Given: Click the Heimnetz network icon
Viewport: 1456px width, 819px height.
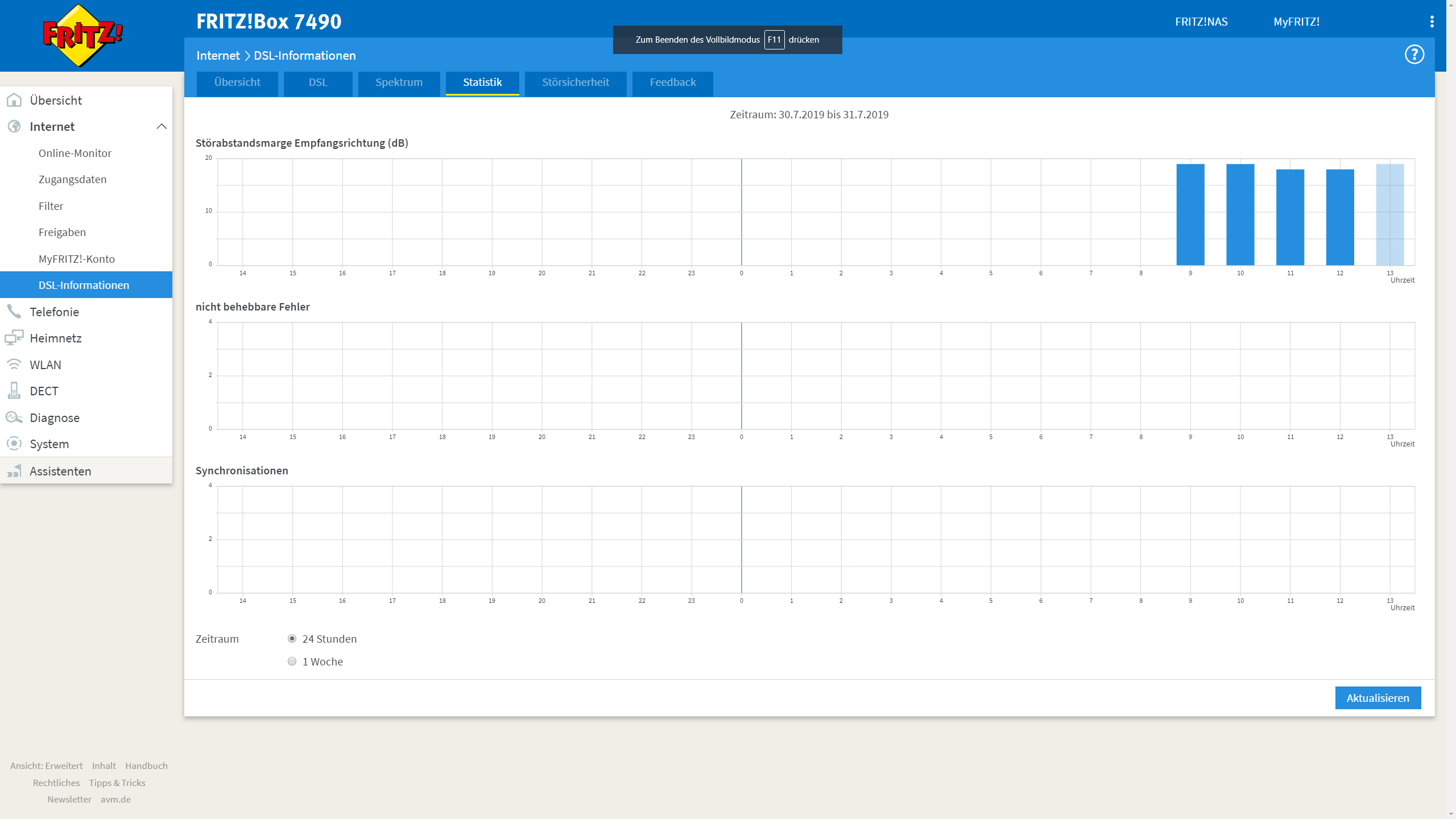Looking at the screenshot, I should pyautogui.click(x=14, y=338).
